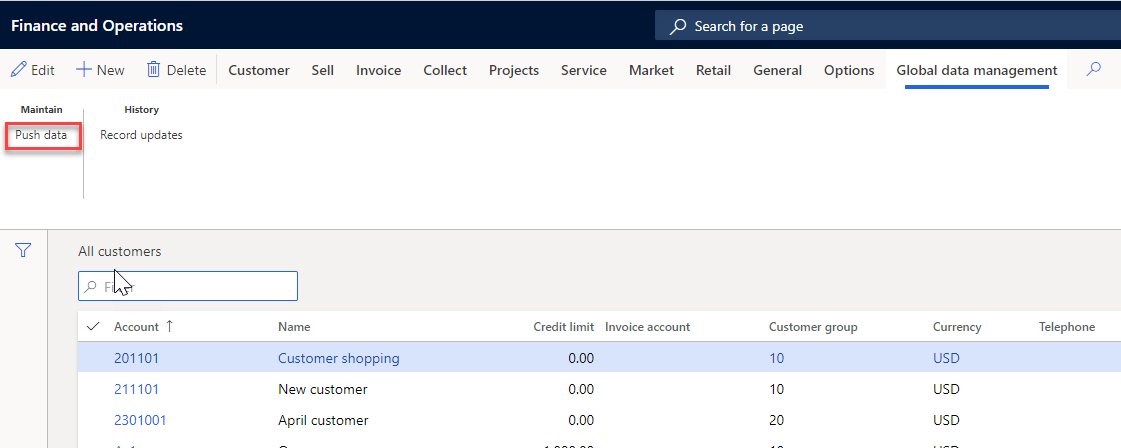Click Record updates under History
The width and height of the screenshot is (1121, 448).
point(141,135)
